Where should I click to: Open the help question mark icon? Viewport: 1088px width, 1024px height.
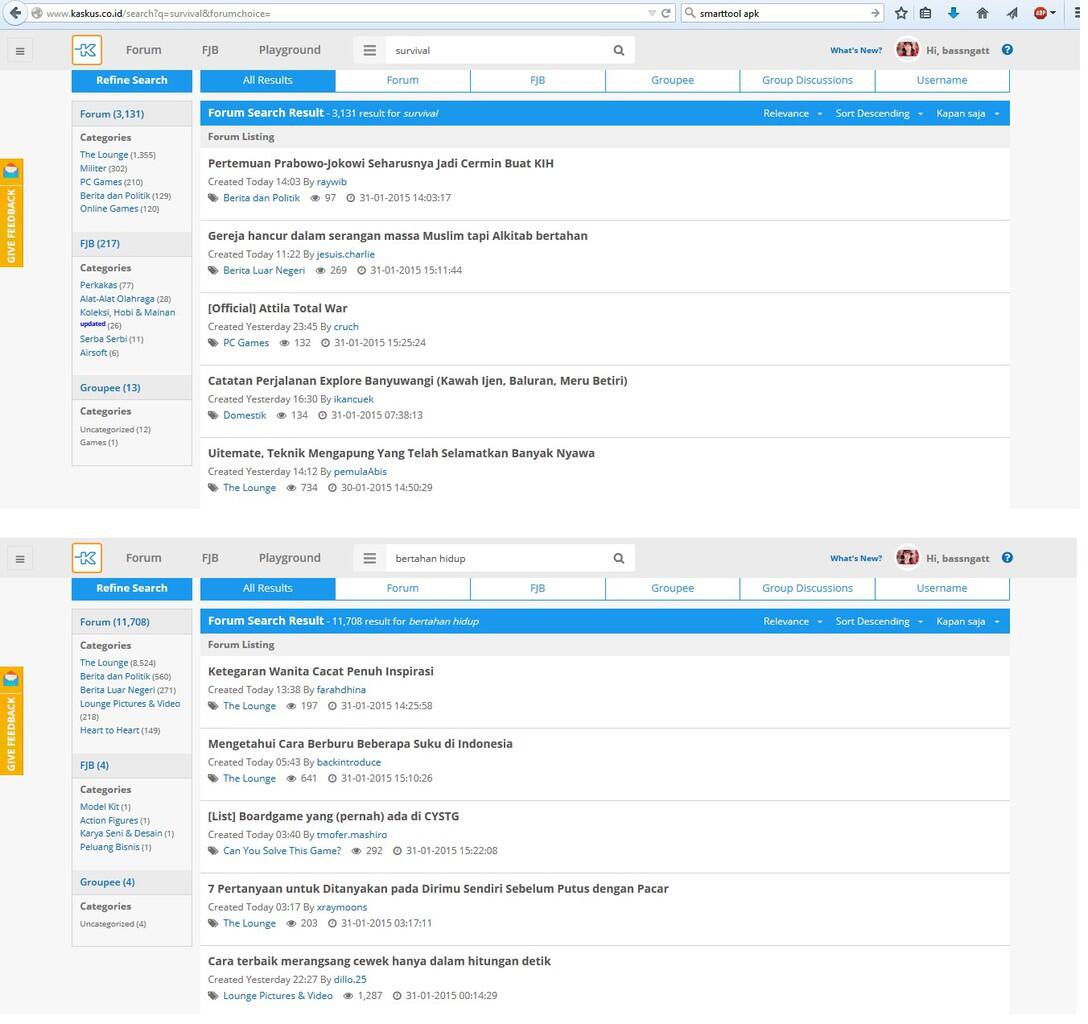click(x=1007, y=50)
